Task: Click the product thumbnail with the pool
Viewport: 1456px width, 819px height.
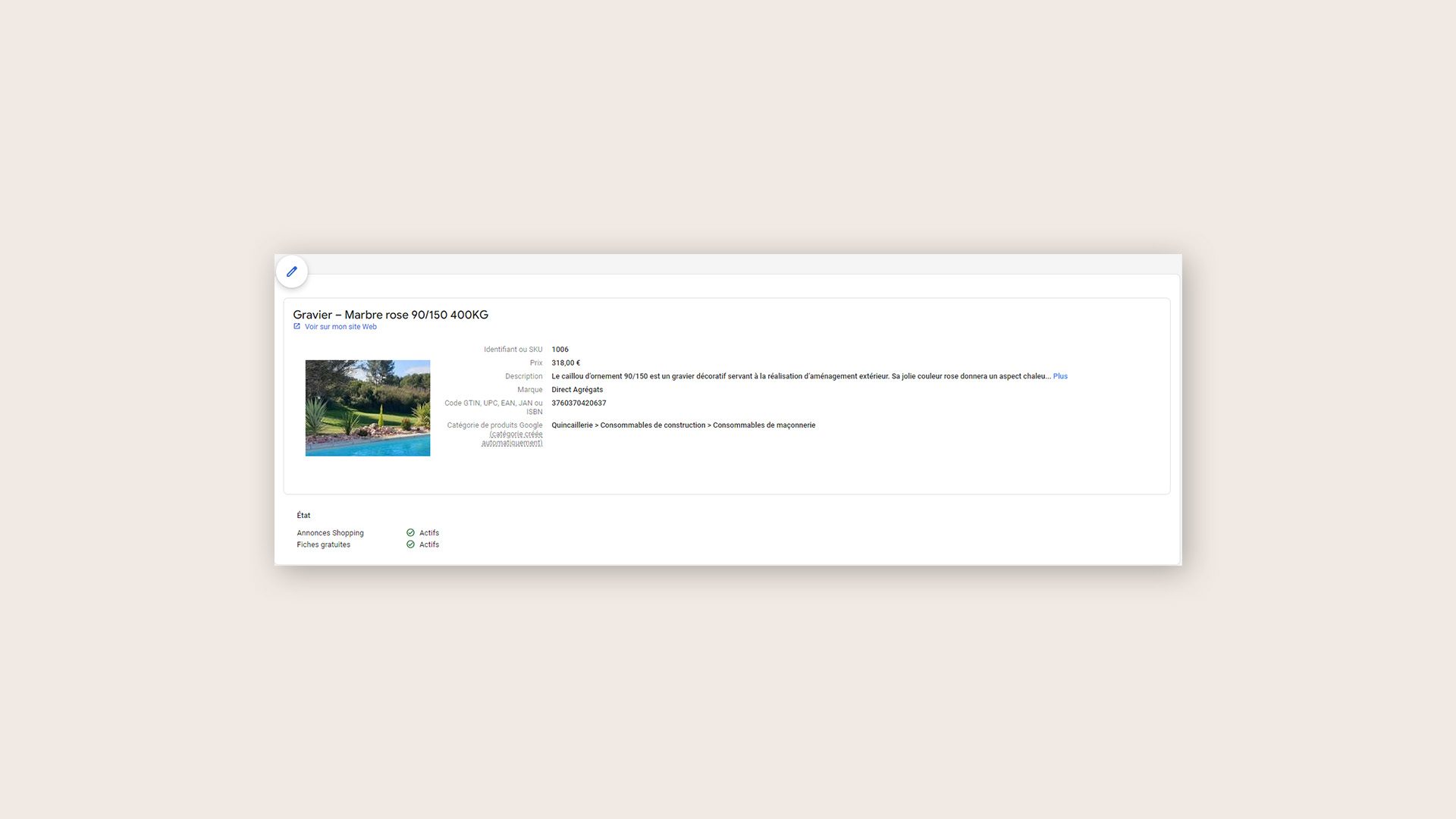Action: [x=368, y=408]
